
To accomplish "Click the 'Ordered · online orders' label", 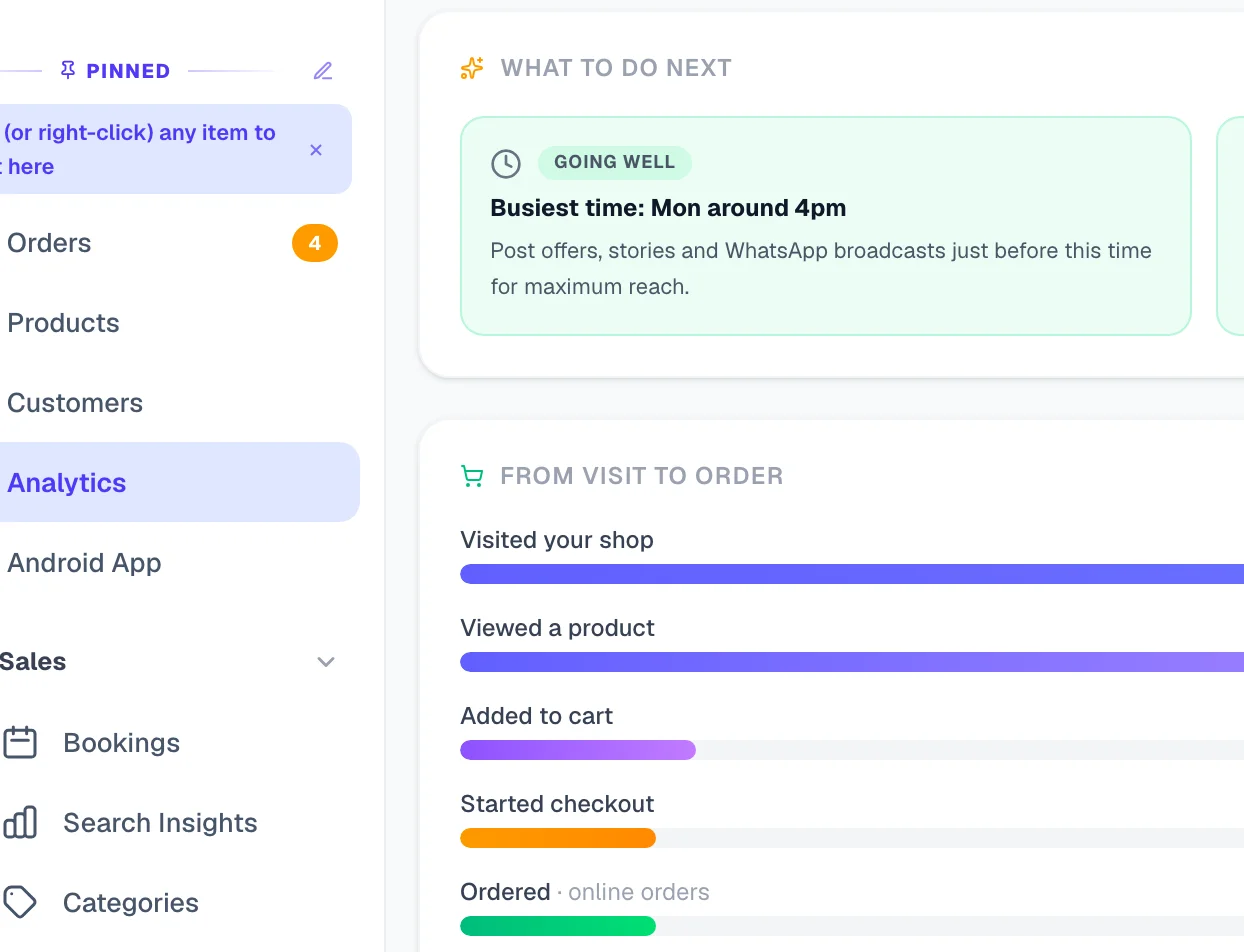I will tap(585, 892).
